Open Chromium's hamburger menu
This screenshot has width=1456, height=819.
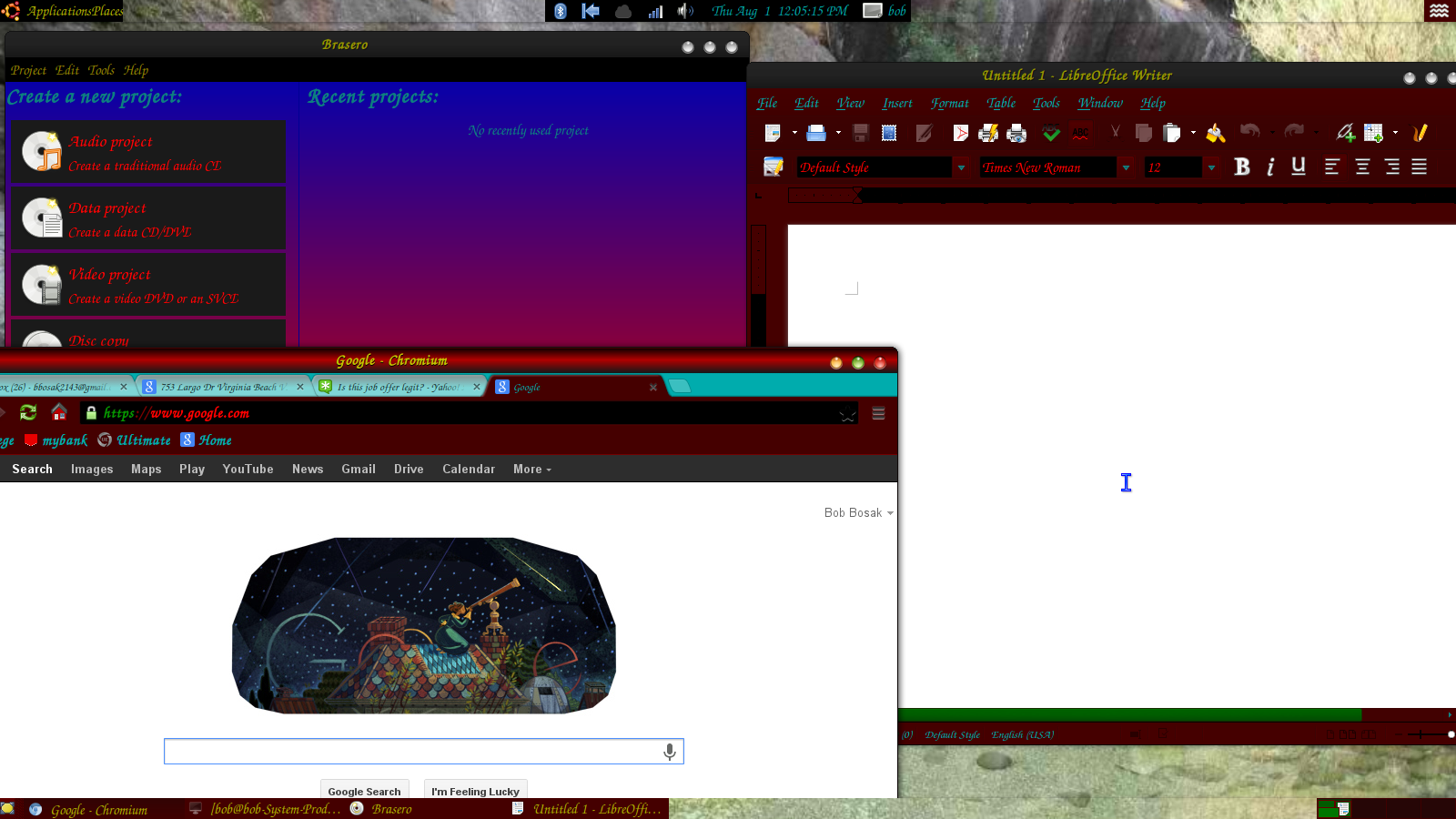878,413
